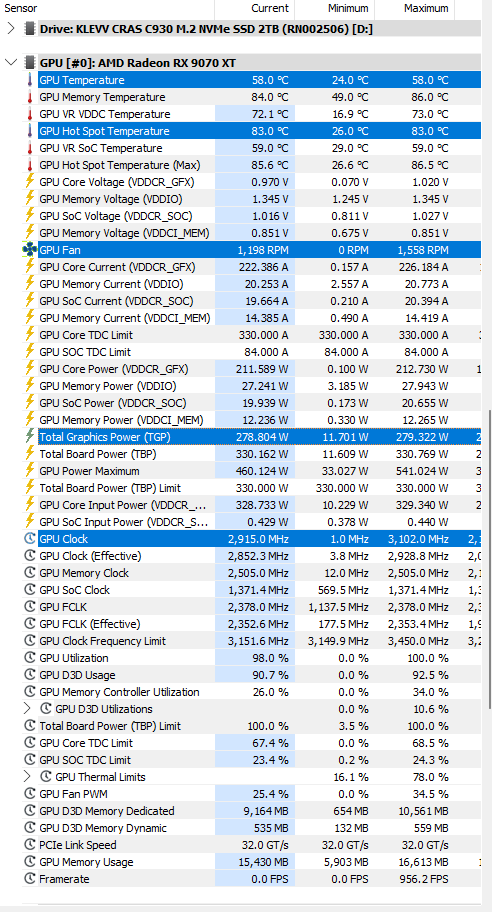Select the GPU Hot Spot Temperature row
The height and width of the screenshot is (912, 492).
click(260, 131)
